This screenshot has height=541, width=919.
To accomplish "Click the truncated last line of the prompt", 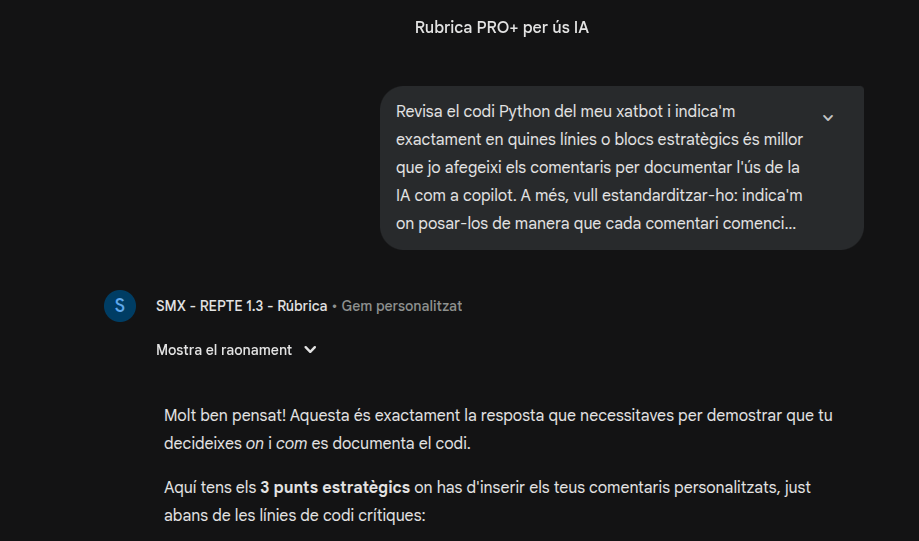I will [595, 223].
